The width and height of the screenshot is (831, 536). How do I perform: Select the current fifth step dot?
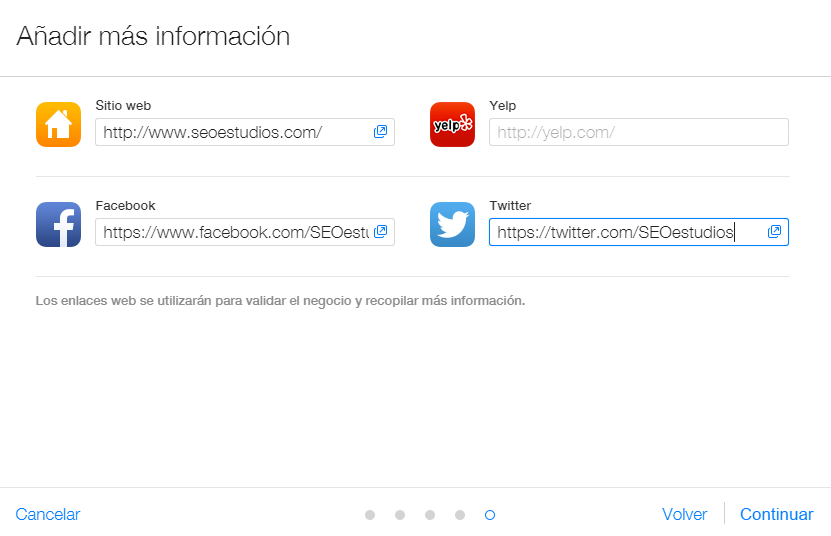490,515
